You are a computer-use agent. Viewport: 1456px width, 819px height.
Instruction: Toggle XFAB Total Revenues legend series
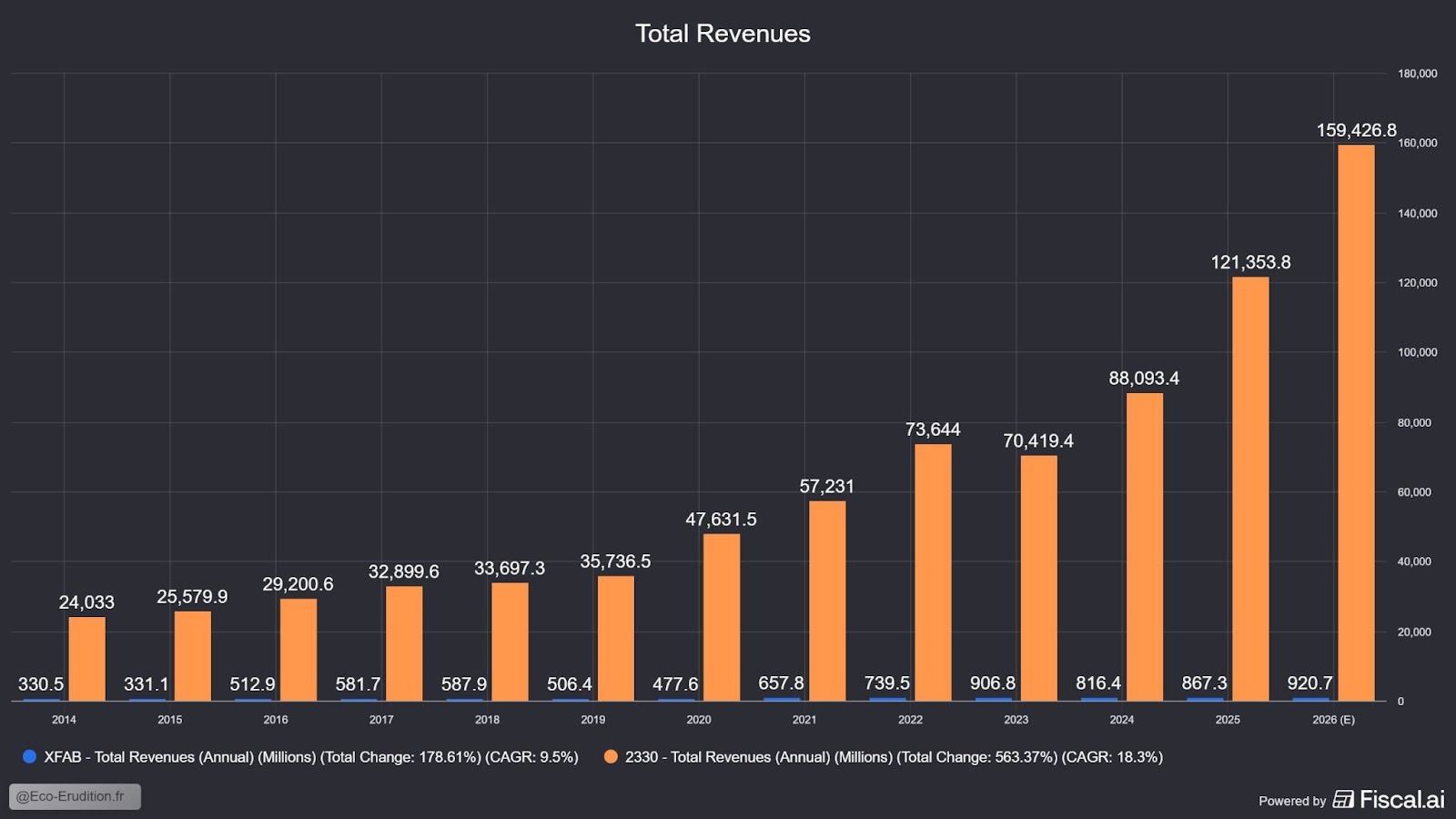point(310,757)
